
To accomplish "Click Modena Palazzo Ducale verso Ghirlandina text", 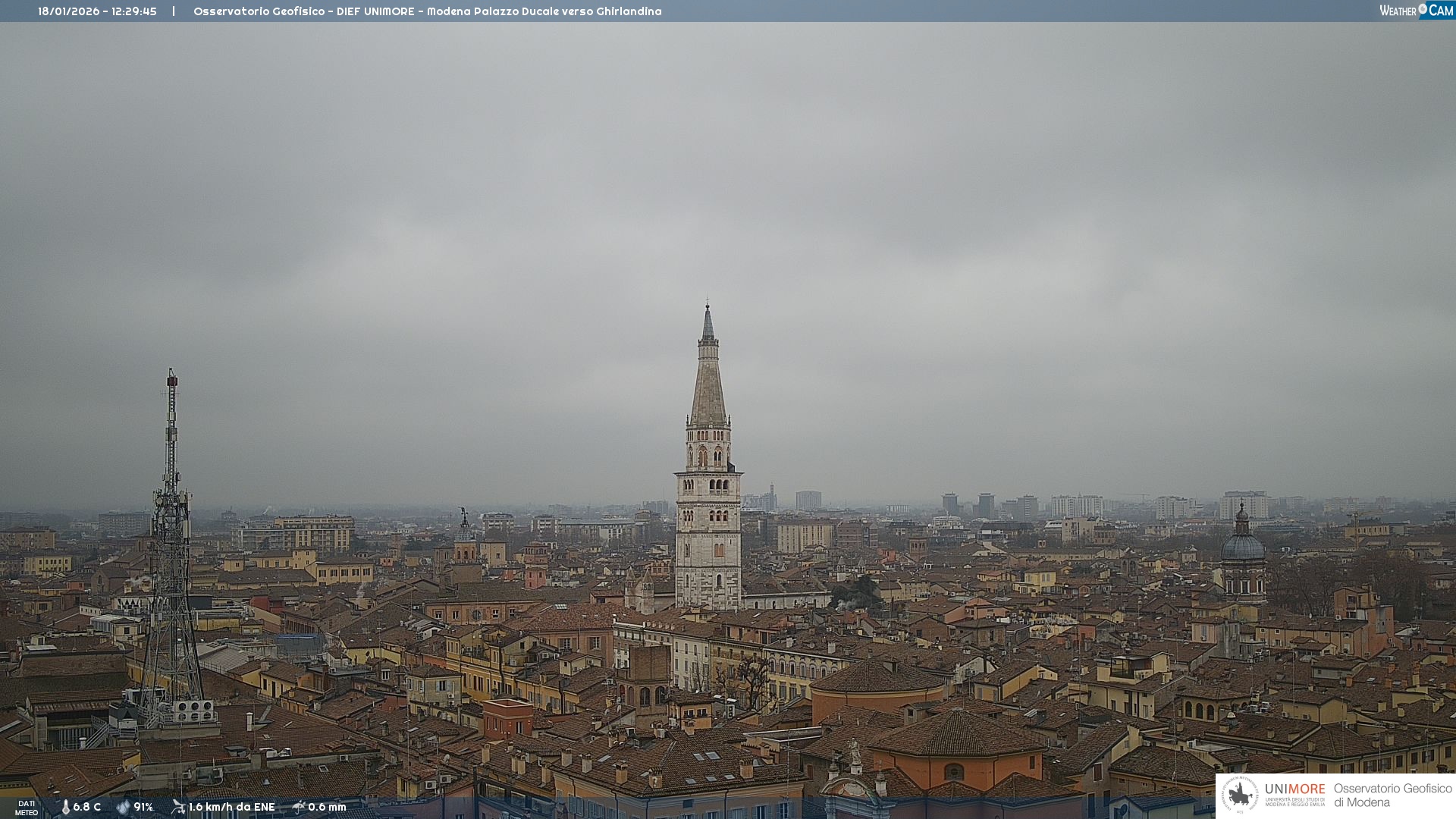I will click(x=544, y=11).
